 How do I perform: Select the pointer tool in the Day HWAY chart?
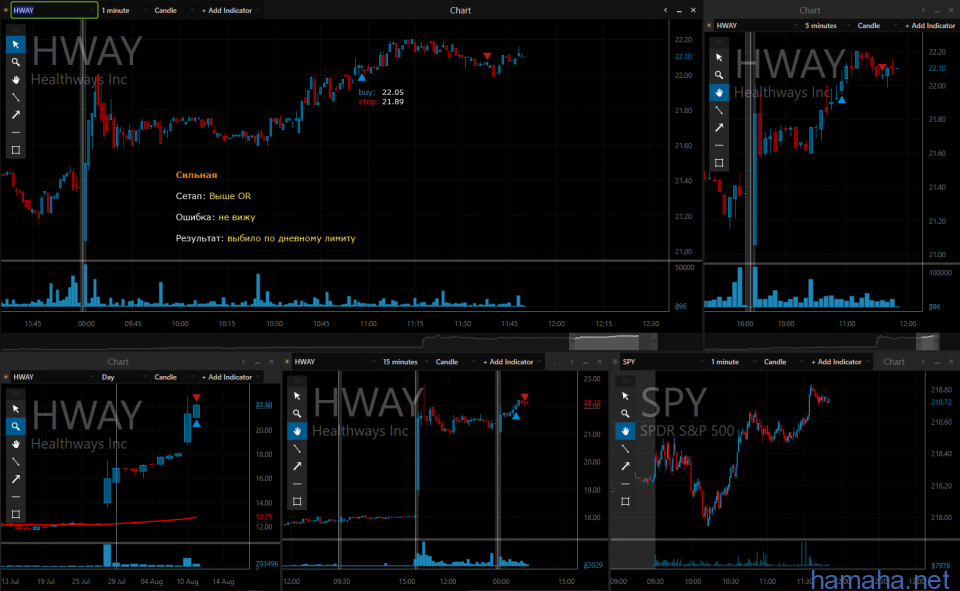tap(16, 409)
